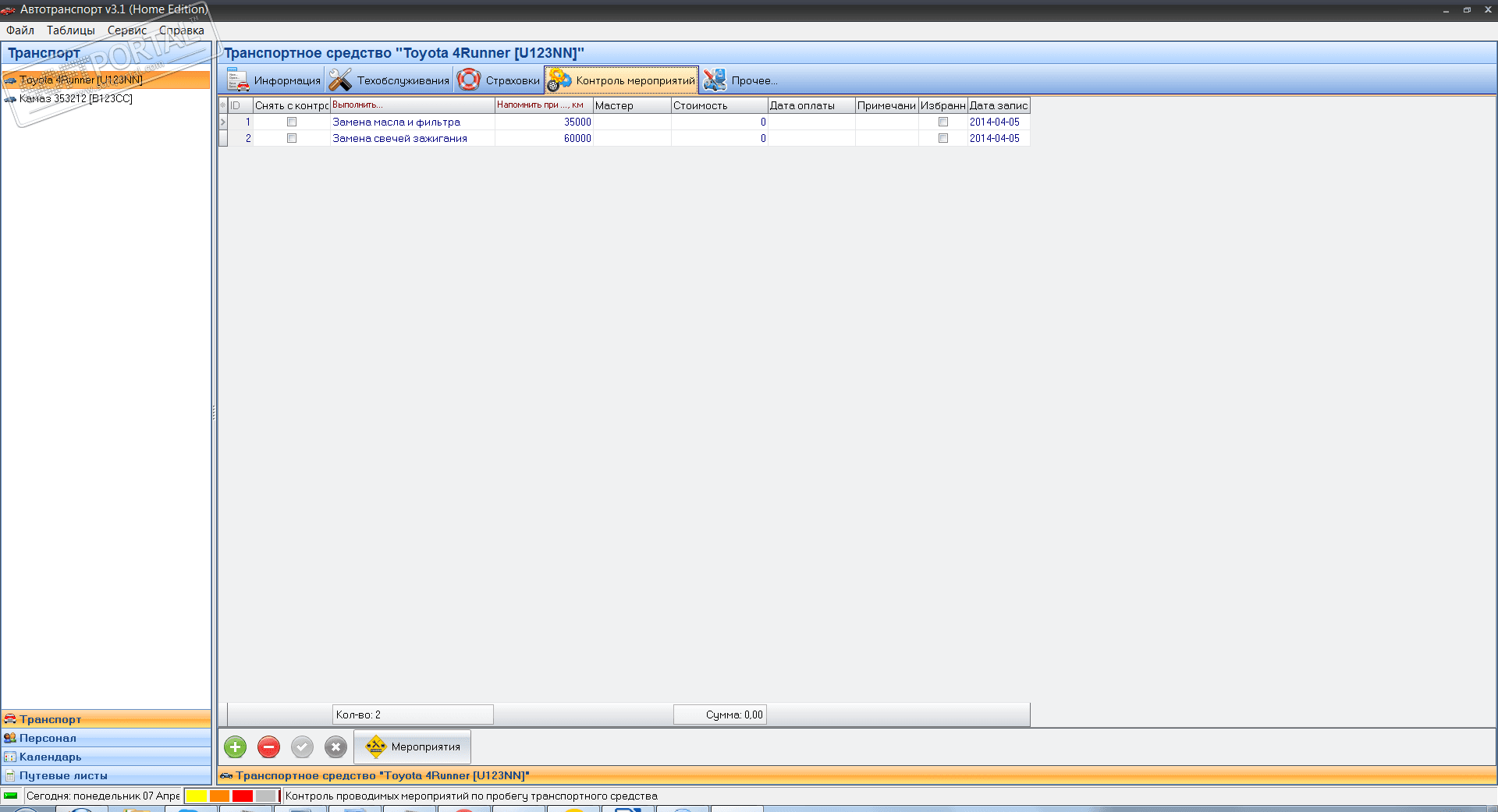Click the ID cell "2" of the second row
This screenshot has width=1498, height=812.
point(240,138)
